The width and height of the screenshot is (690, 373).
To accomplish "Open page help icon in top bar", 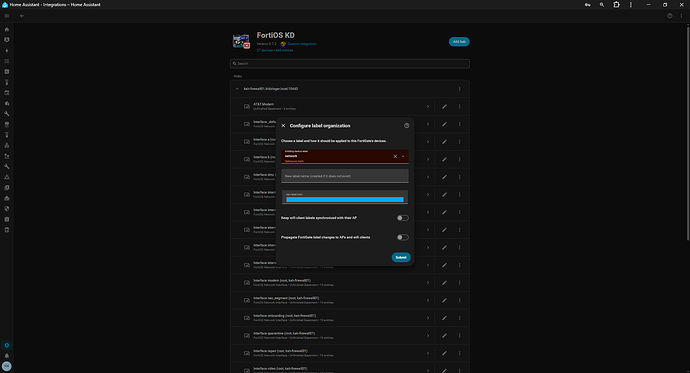I will (670, 16).
